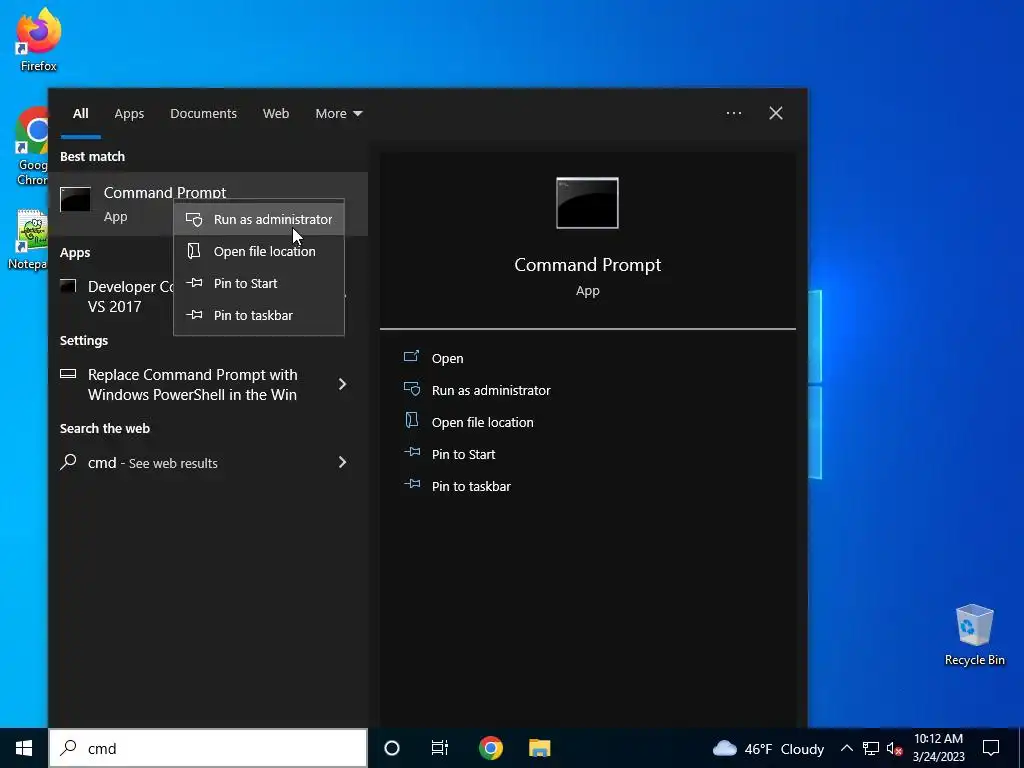The width and height of the screenshot is (1024, 768).
Task: Click the Developer Command Prompt small icon
Action: [x=68, y=285]
